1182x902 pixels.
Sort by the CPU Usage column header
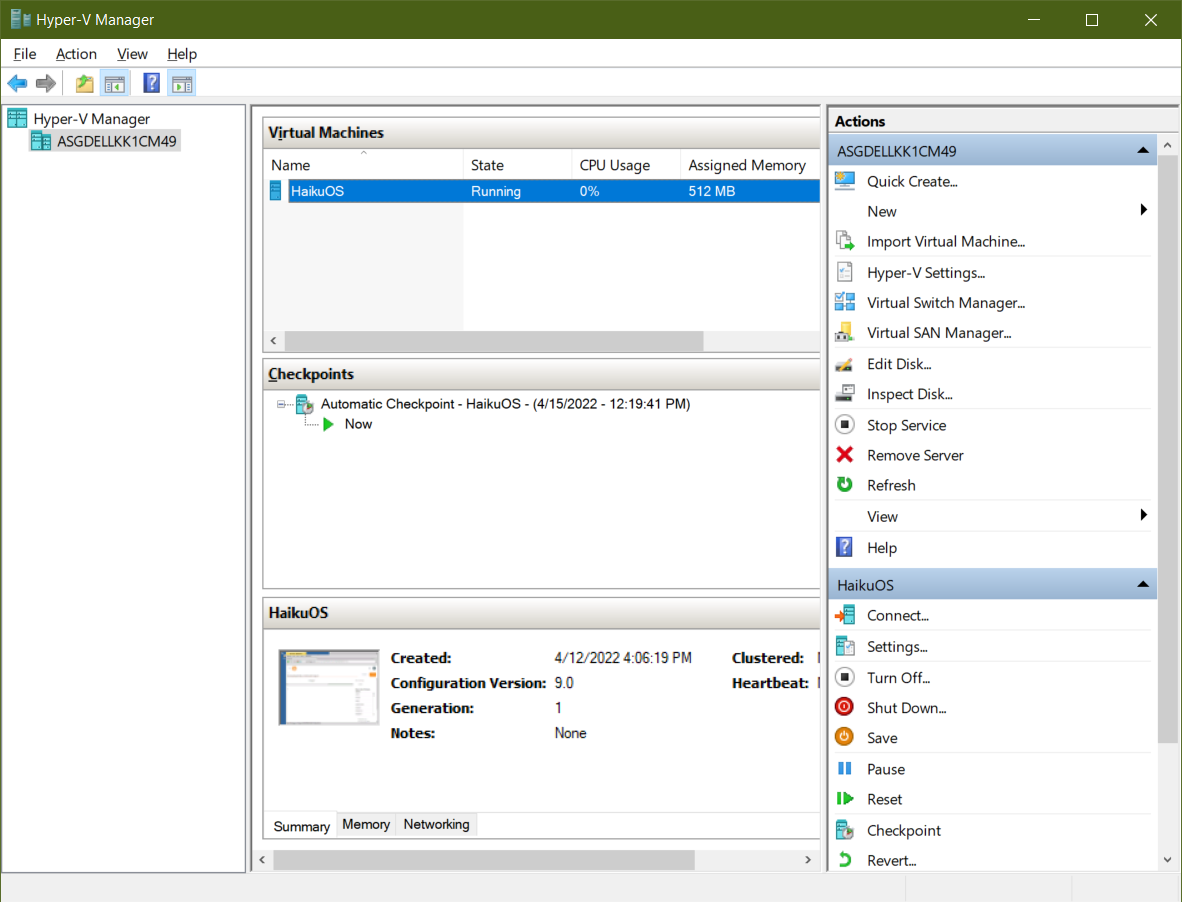tap(626, 165)
